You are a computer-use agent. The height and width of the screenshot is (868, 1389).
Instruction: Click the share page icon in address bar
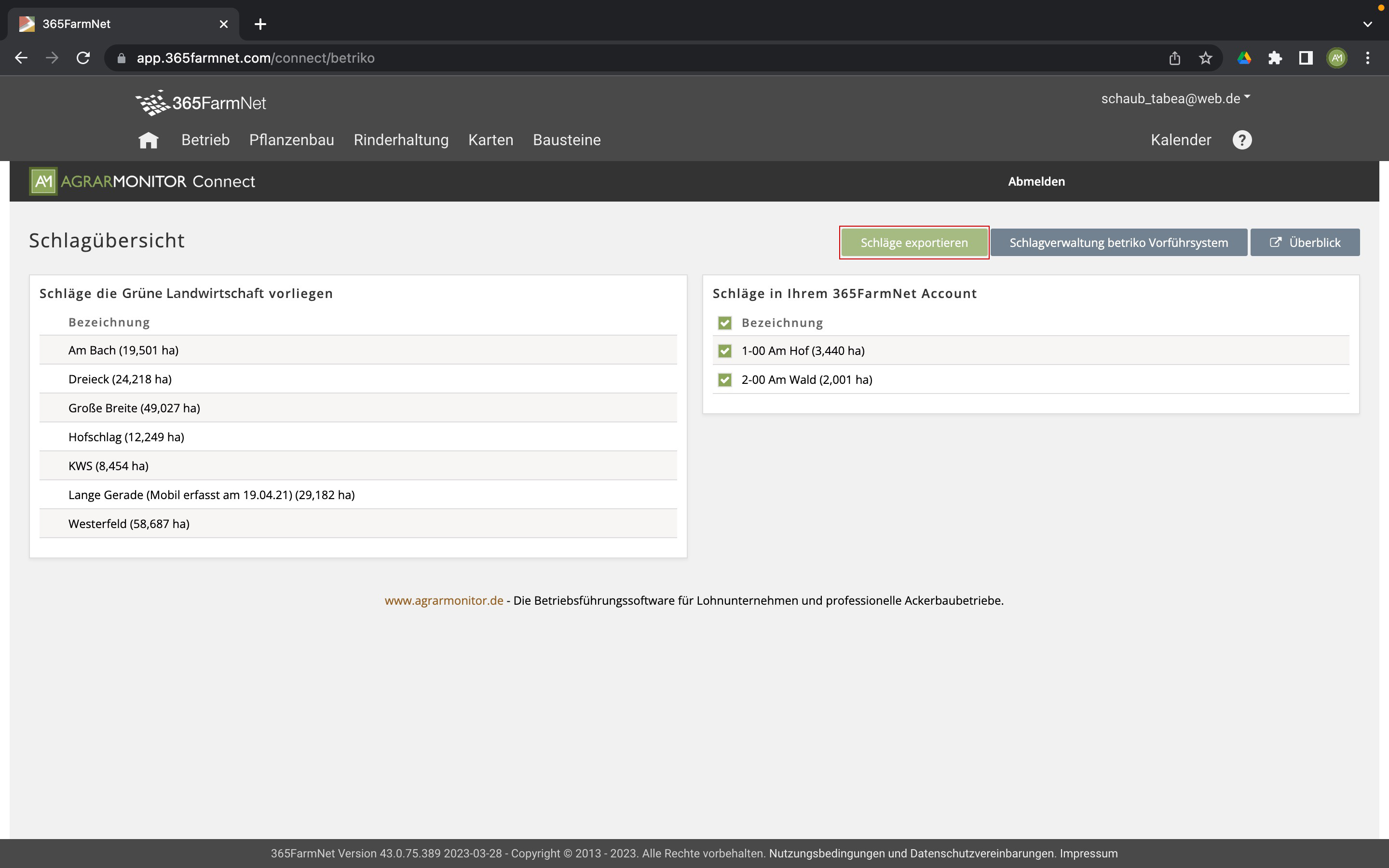coord(1174,58)
